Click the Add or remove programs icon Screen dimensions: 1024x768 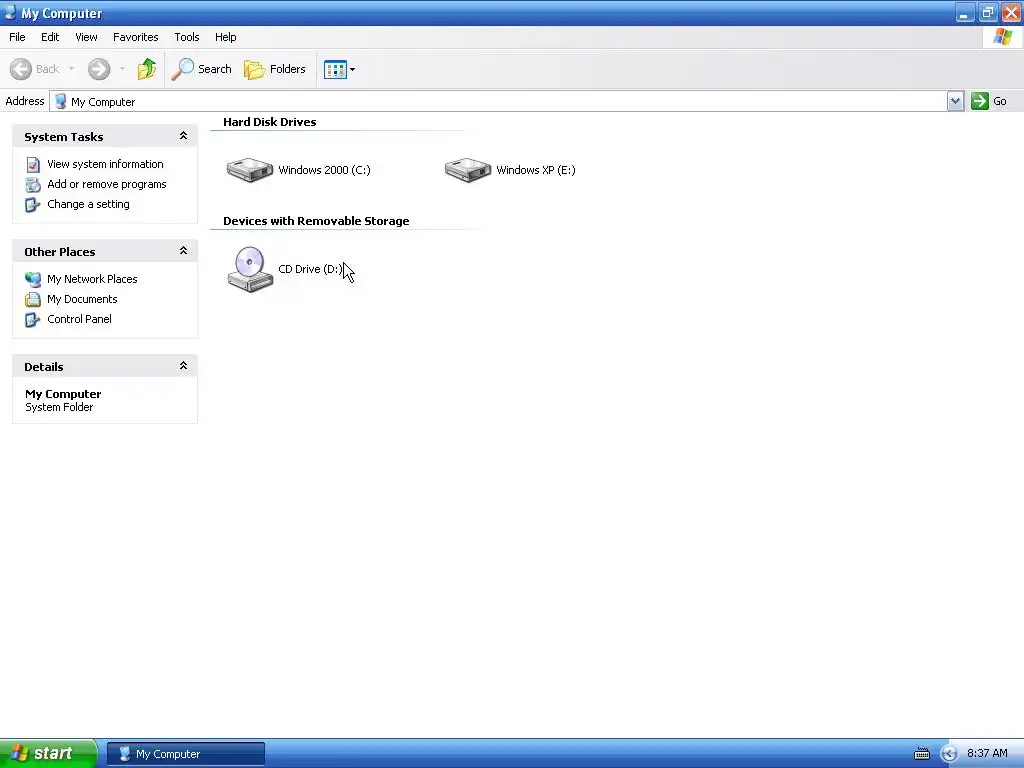pos(33,185)
